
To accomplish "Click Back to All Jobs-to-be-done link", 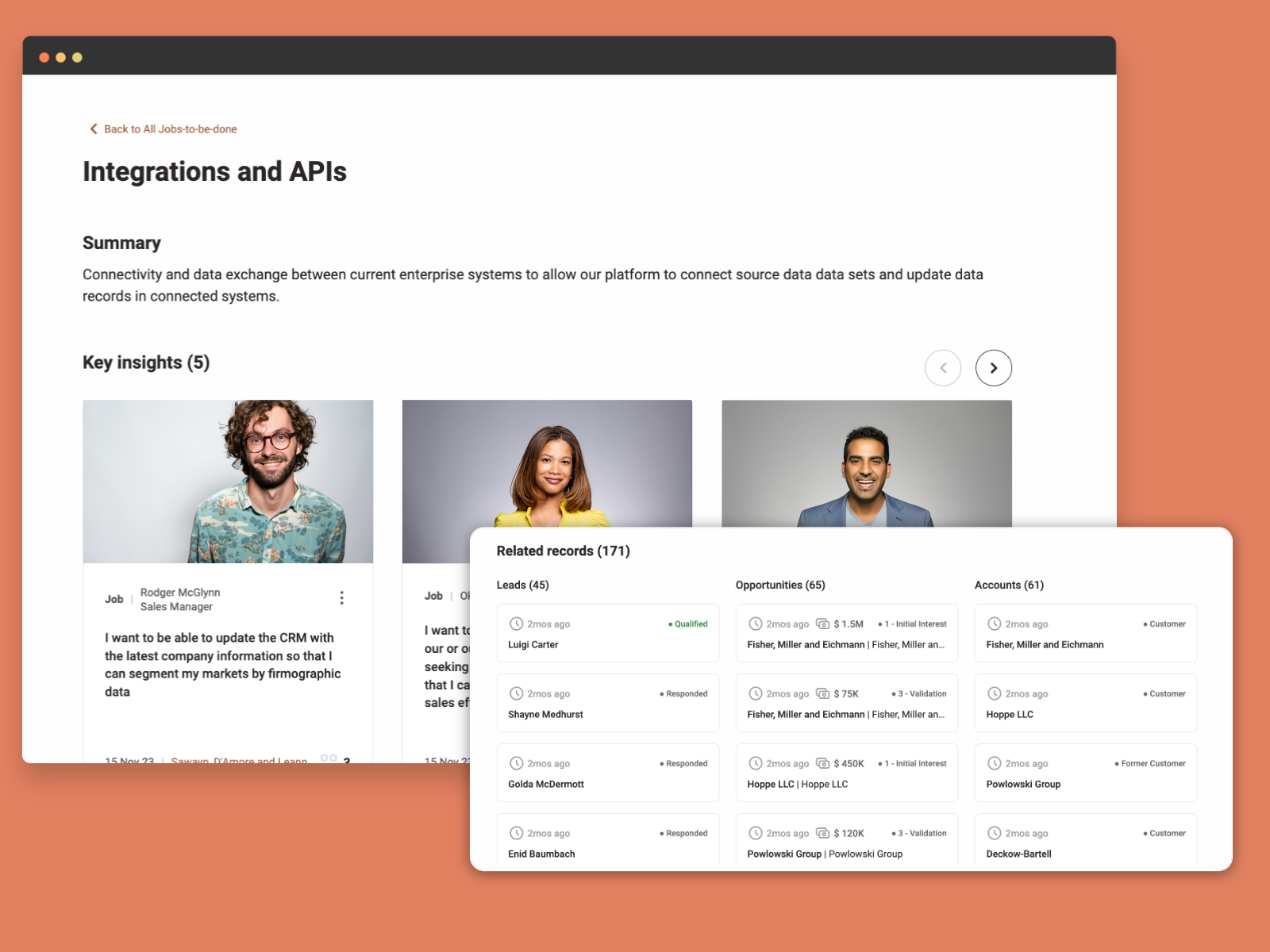I will click(x=164, y=129).
